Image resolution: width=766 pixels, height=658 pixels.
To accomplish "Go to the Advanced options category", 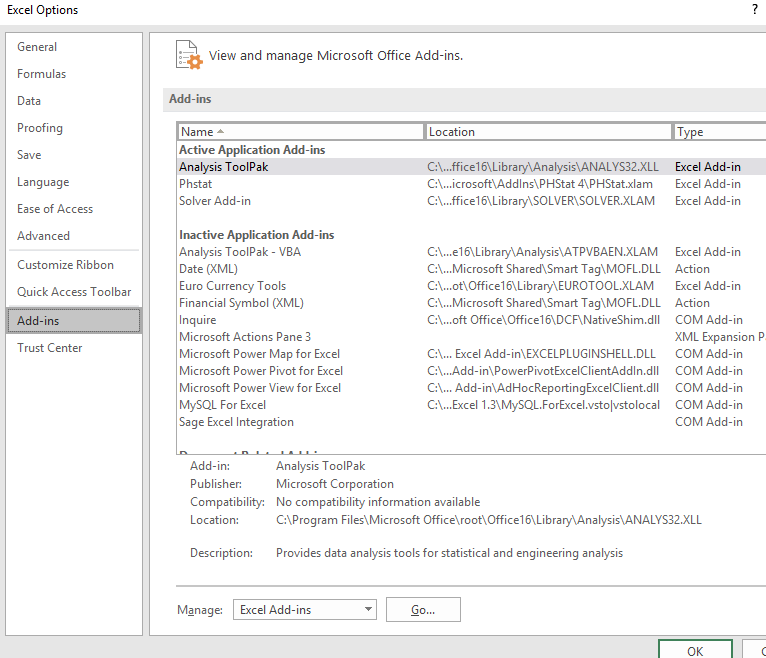I will click(x=43, y=236).
